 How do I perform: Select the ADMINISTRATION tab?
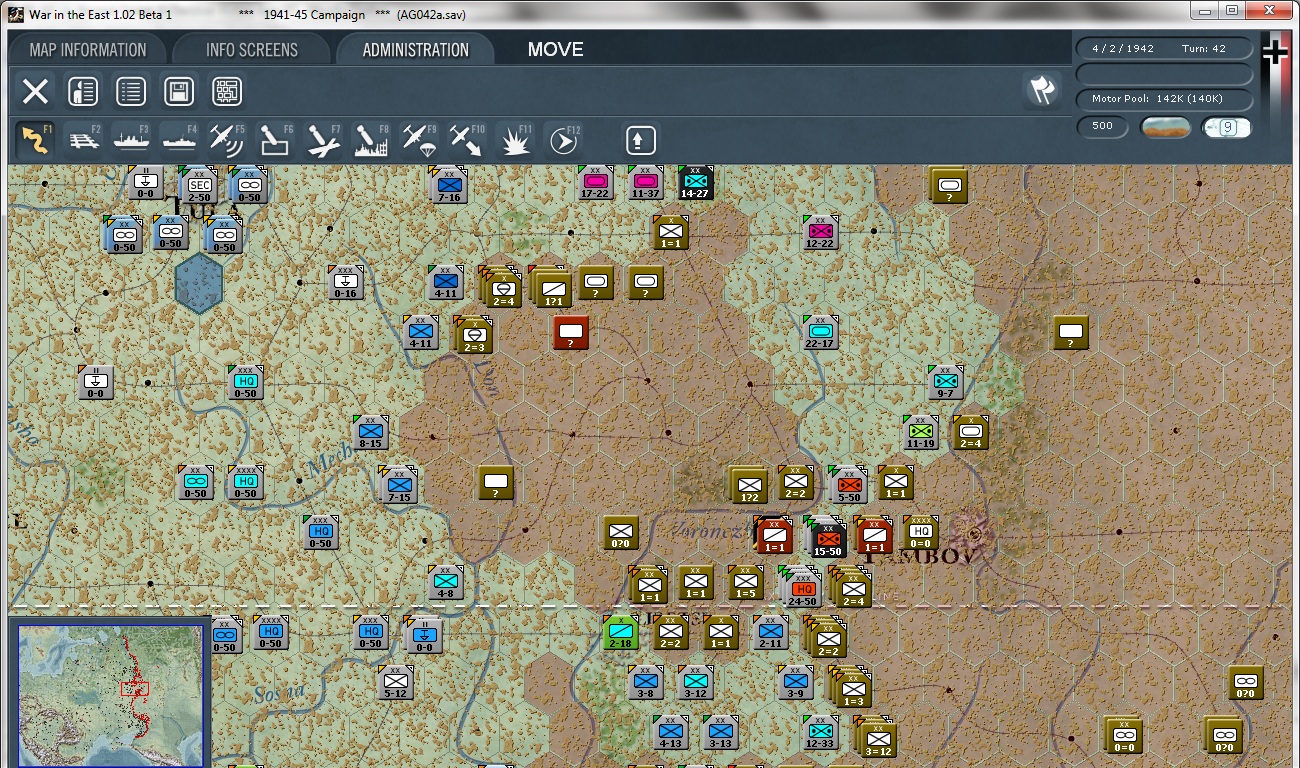(x=415, y=50)
